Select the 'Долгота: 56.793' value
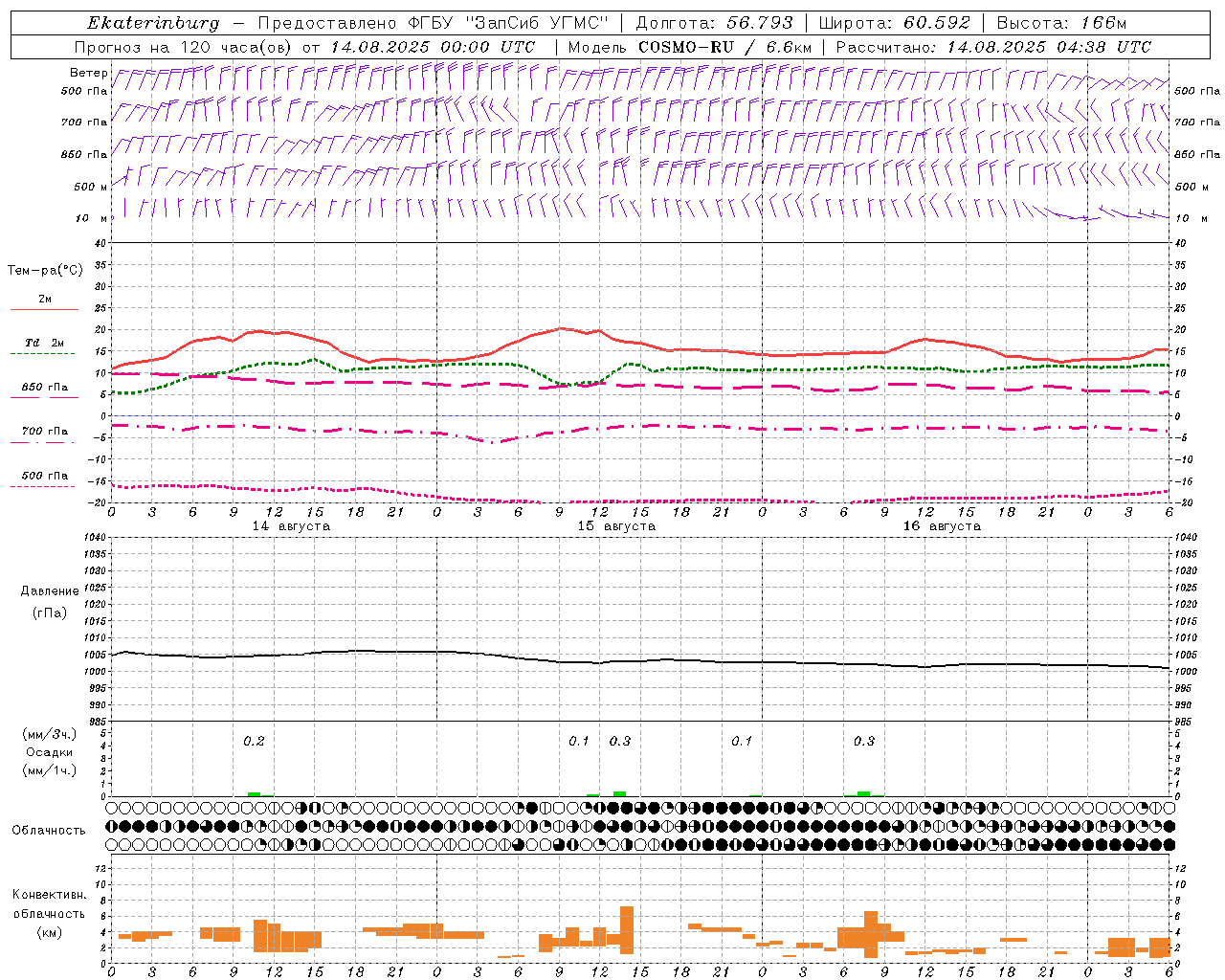The height and width of the screenshot is (980, 1225). [713, 23]
